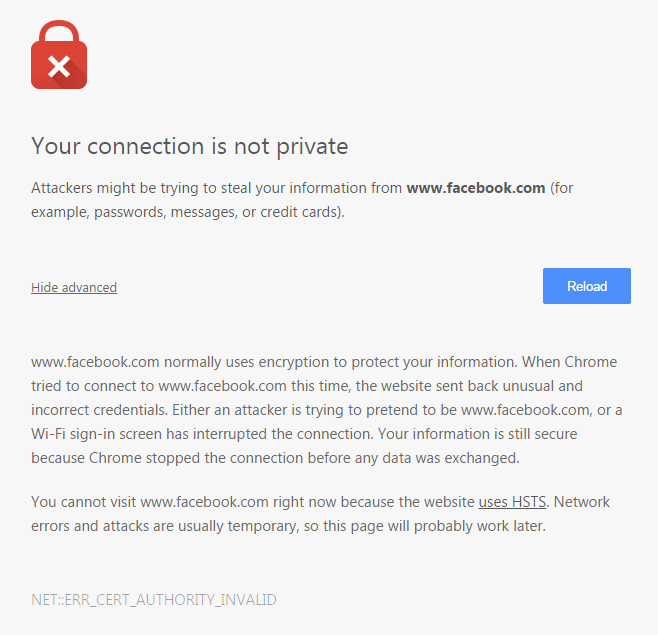Click the sentence Your information is still secure
The width and height of the screenshot is (658, 635).
[478, 434]
